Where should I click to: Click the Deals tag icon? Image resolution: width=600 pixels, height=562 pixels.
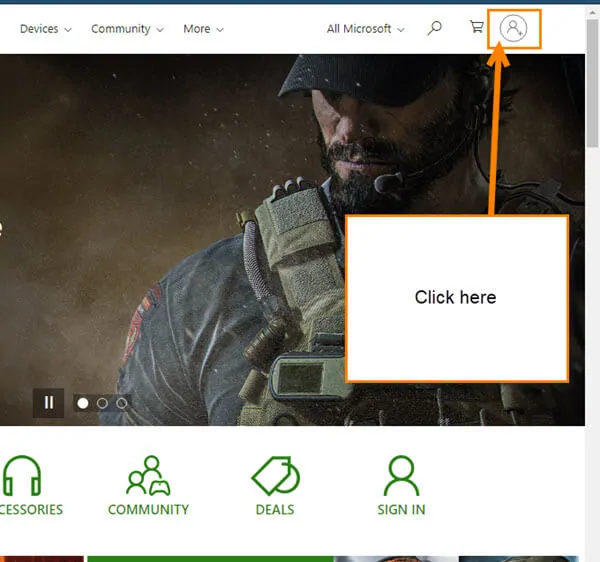click(x=276, y=476)
